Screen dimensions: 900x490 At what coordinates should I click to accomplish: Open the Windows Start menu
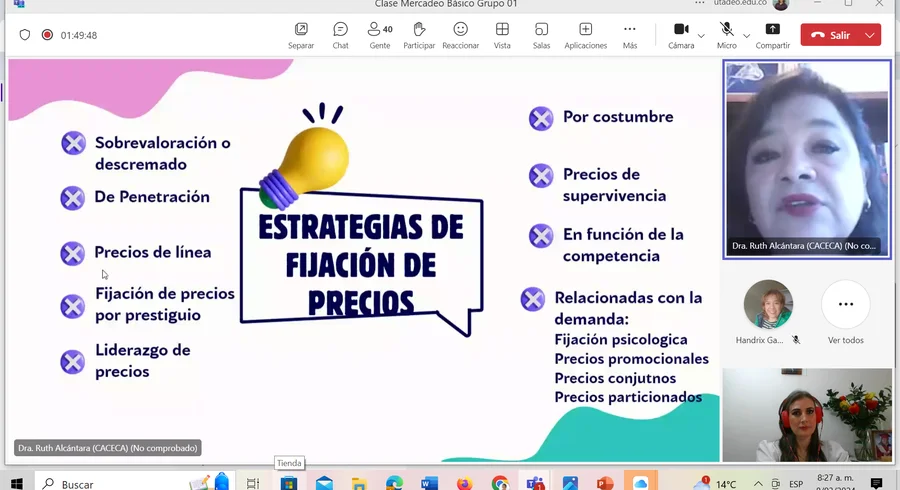click(17, 484)
